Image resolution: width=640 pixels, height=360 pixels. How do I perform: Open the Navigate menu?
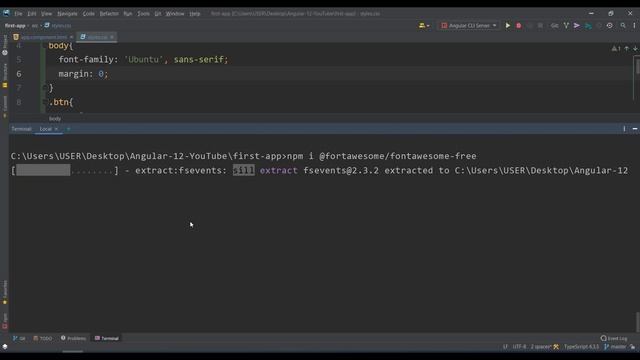point(67,13)
